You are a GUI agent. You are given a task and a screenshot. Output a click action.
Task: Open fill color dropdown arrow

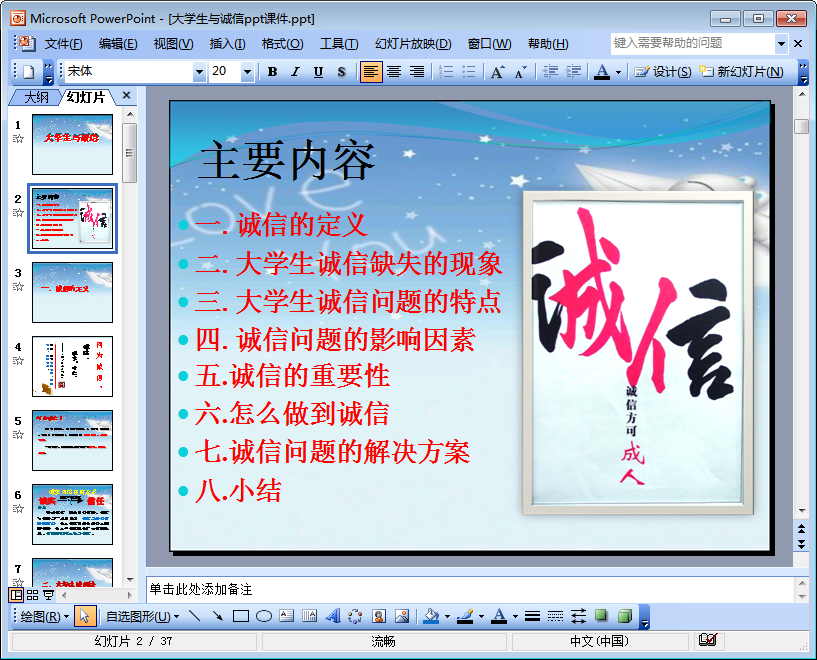448,617
